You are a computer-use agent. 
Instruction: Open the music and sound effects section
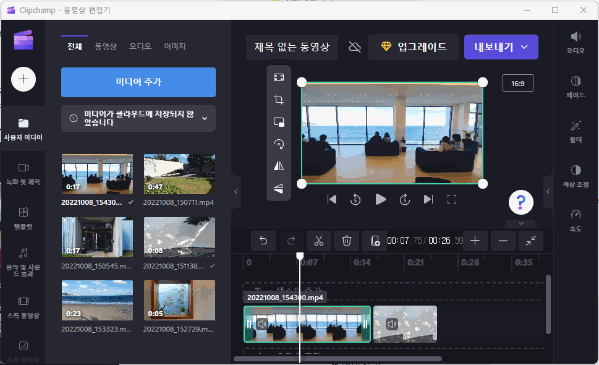click(23, 262)
